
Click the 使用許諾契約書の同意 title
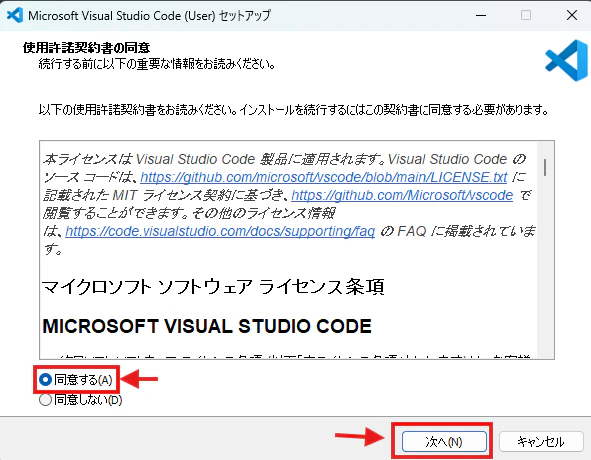click(x=87, y=48)
